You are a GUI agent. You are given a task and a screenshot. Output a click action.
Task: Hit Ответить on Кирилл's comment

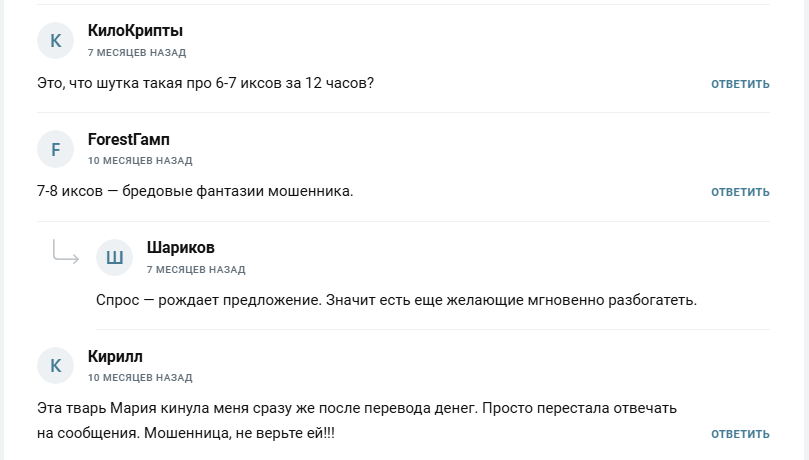pyautogui.click(x=740, y=434)
